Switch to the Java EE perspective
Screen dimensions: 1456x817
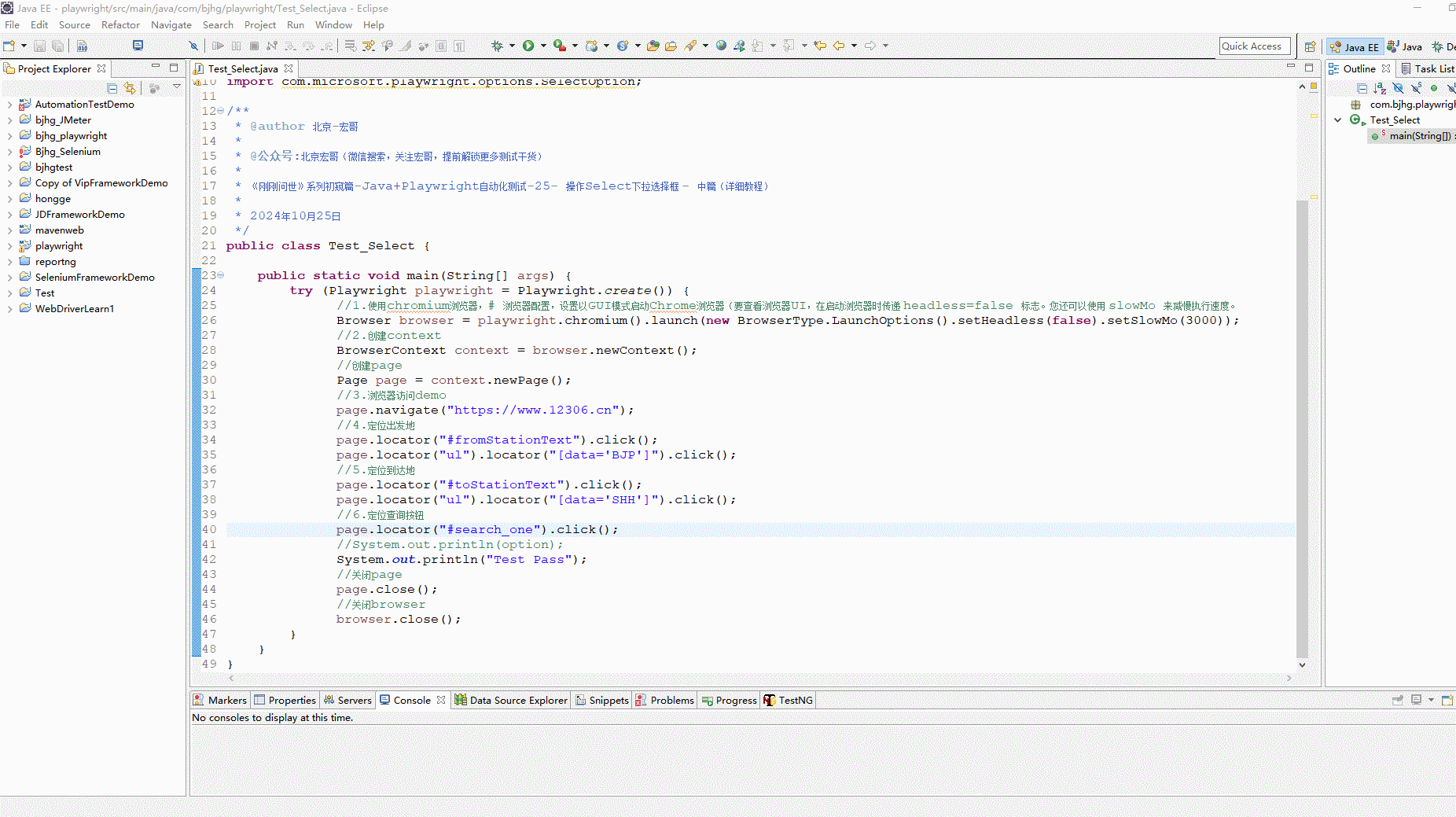click(x=1354, y=46)
